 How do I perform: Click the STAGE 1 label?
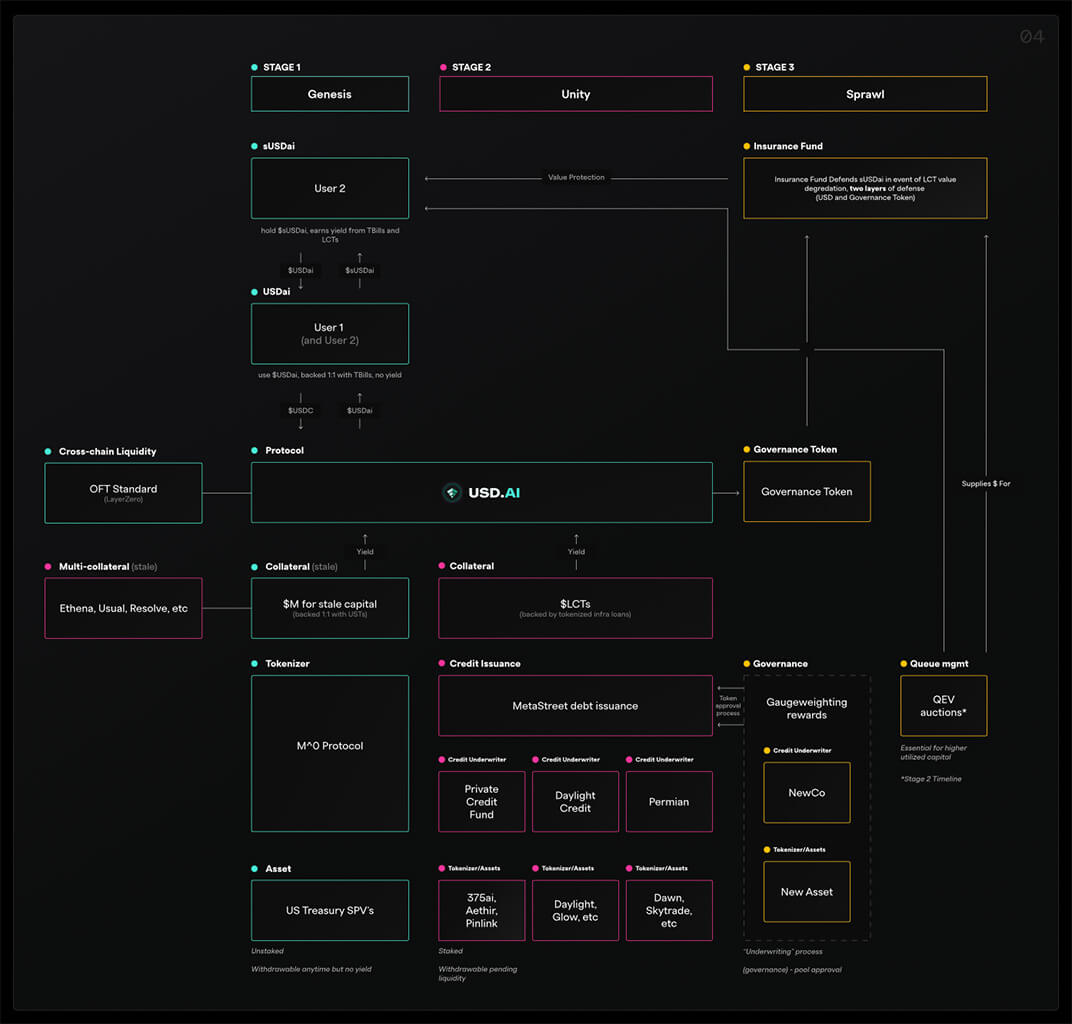282,67
